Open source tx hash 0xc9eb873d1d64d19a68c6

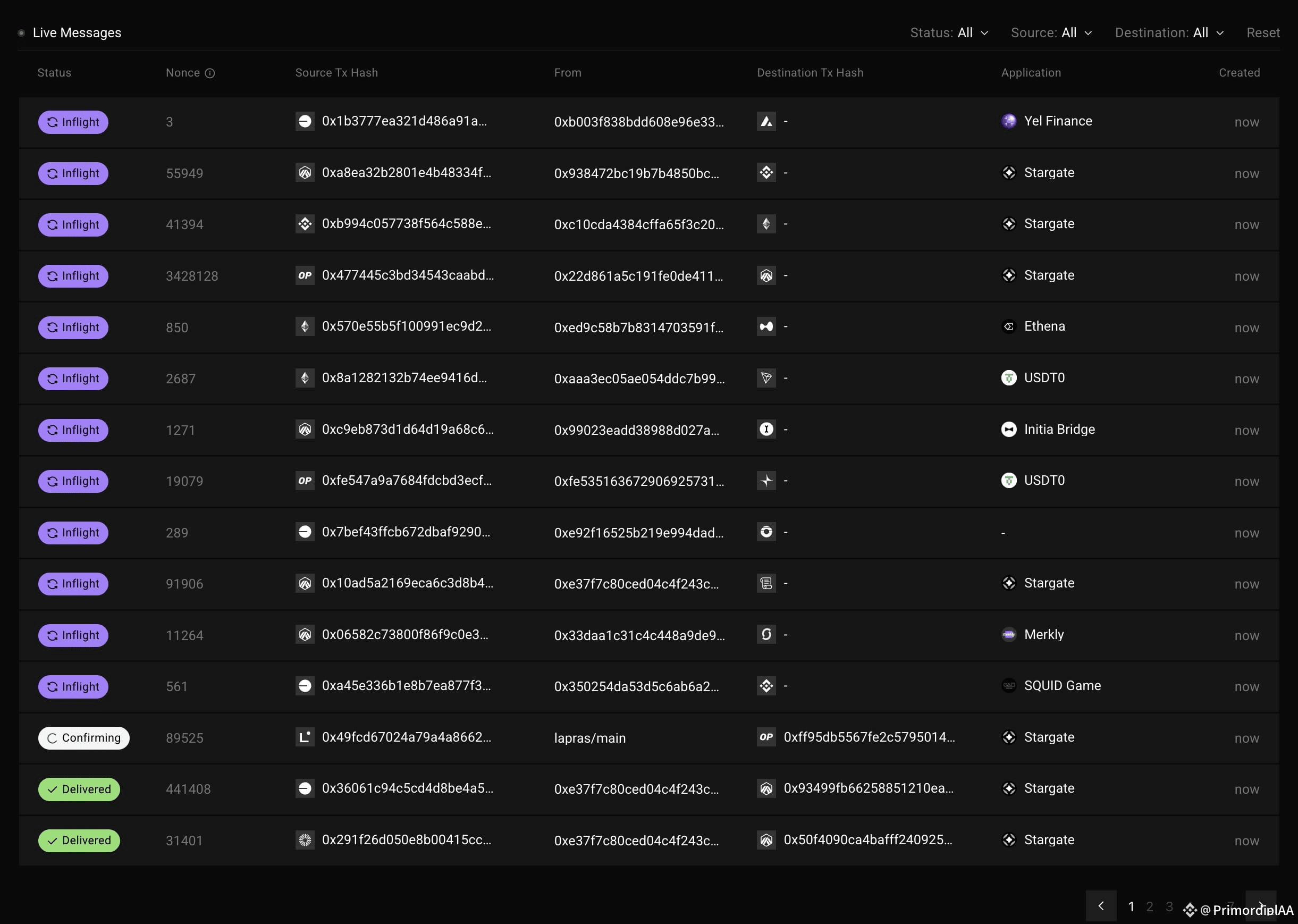[x=408, y=429]
